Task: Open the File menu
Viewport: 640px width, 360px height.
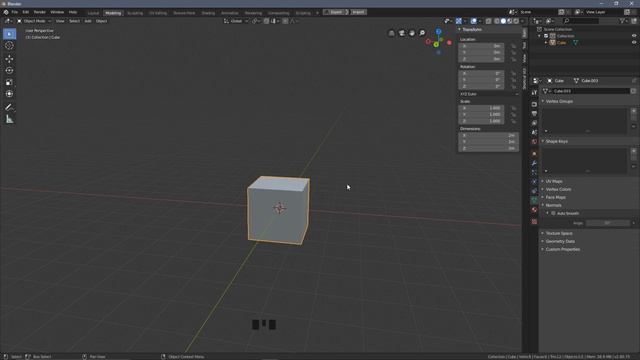Action: pos(15,12)
